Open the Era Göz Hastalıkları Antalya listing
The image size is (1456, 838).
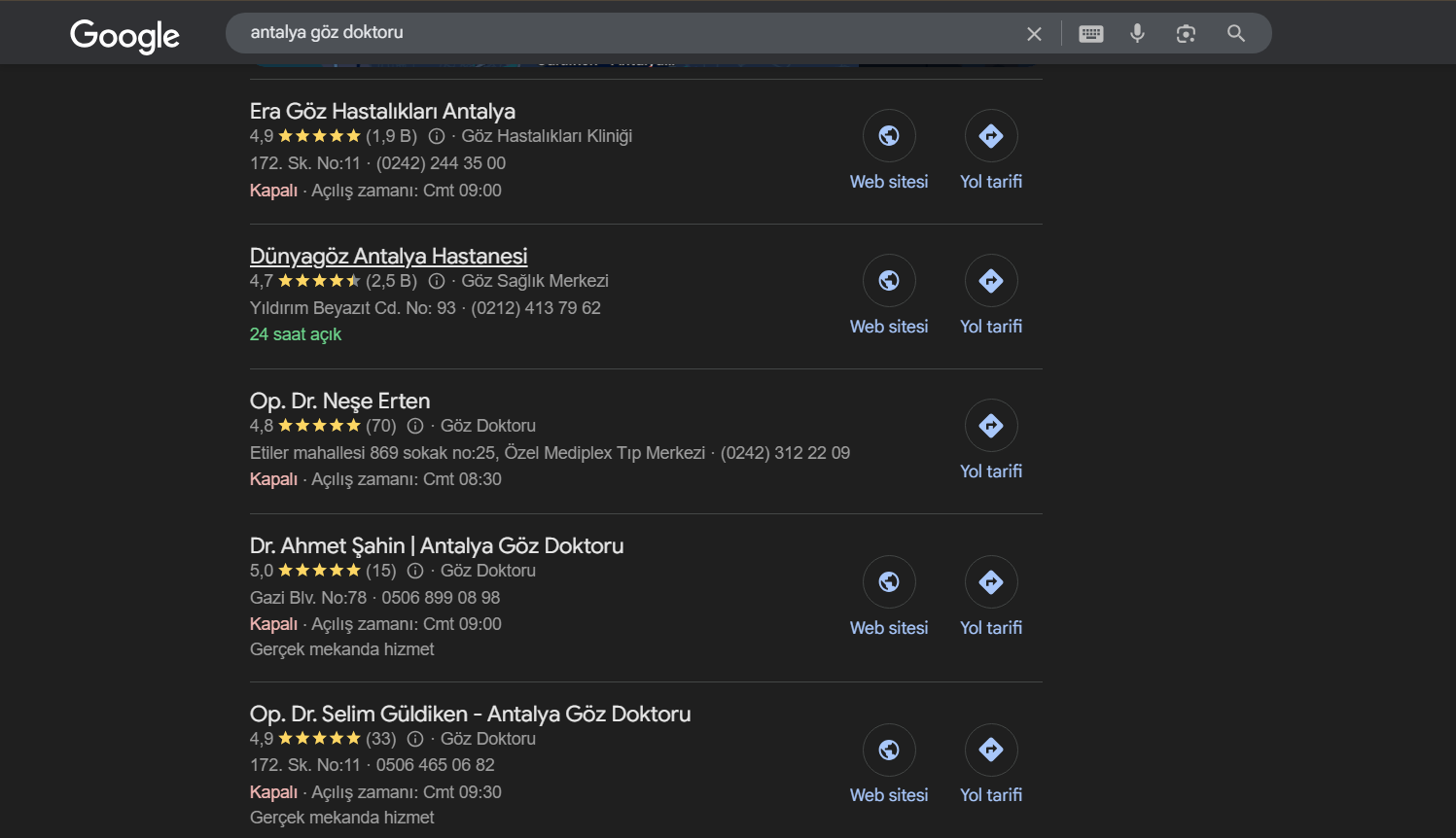tap(382, 111)
